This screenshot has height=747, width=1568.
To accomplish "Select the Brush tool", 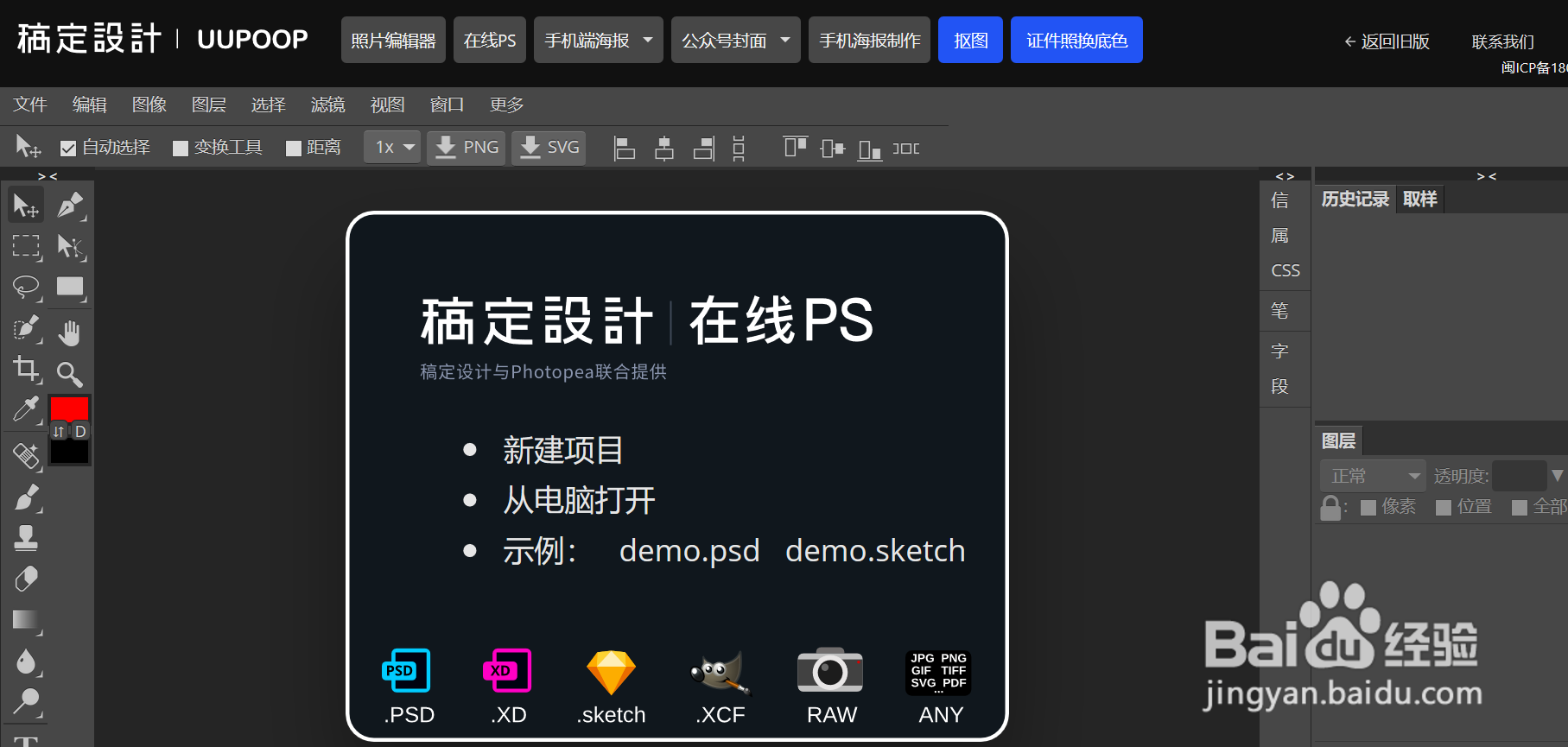I will 26,497.
